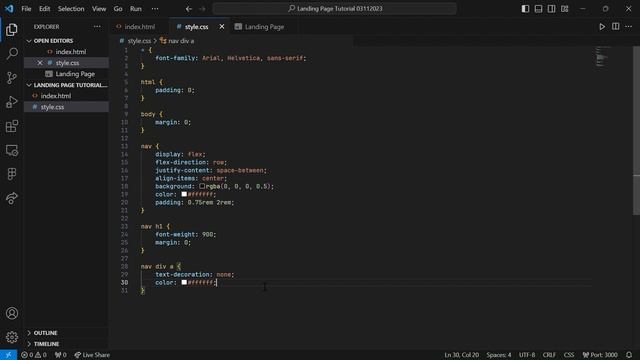Open the Run menu
The image size is (640, 360).
click(x=136, y=9)
